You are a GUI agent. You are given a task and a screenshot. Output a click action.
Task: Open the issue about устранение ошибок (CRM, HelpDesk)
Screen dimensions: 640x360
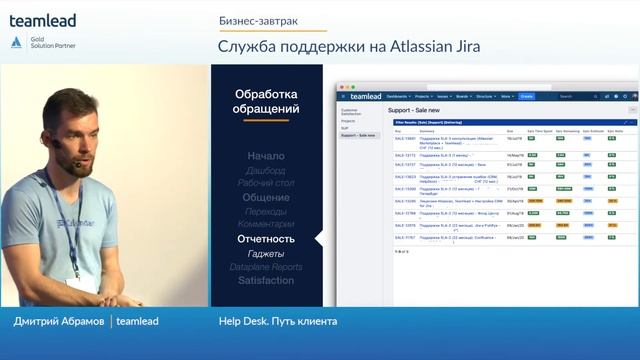coord(459,179)
